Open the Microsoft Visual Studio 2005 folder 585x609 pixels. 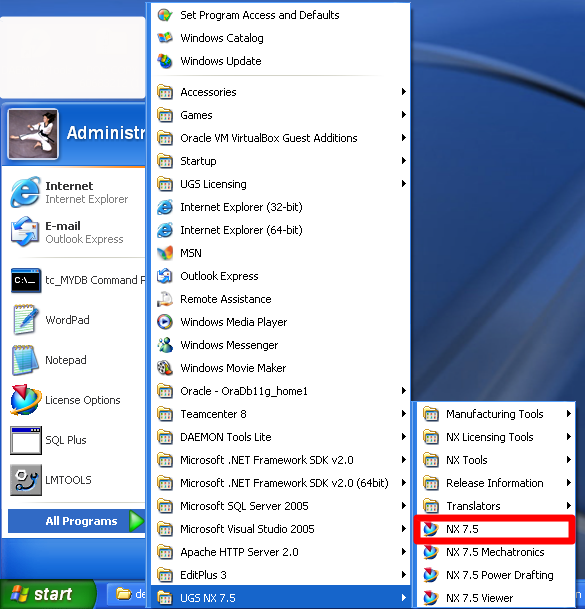point(280,529)
